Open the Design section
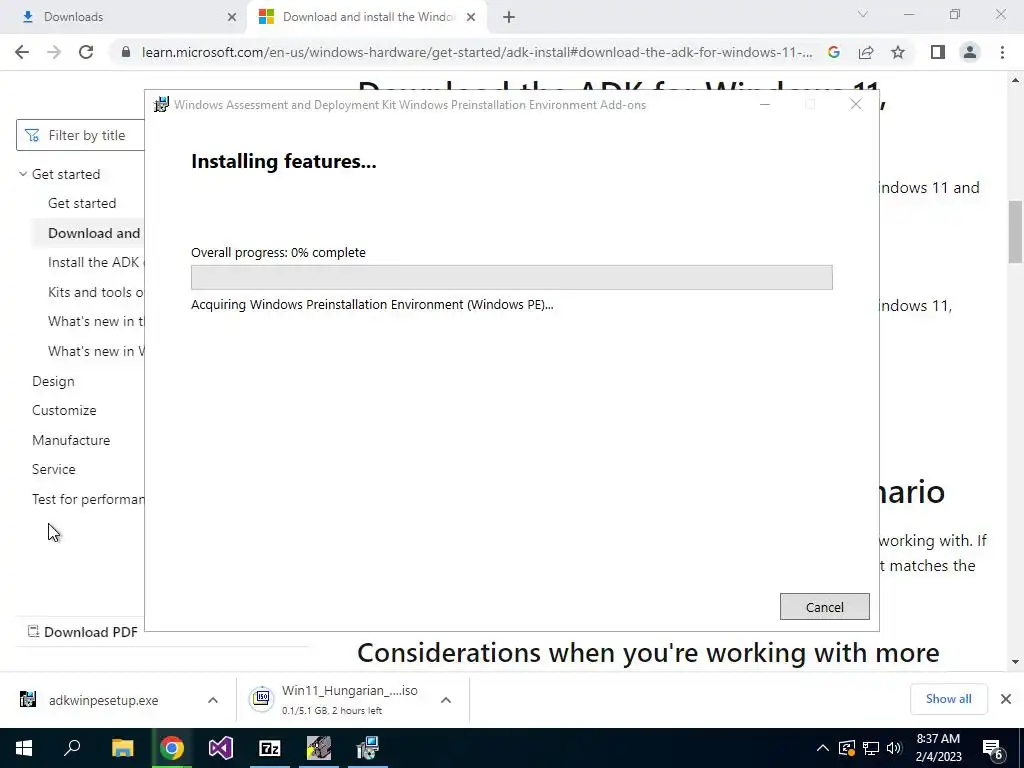 pos(53,381)
